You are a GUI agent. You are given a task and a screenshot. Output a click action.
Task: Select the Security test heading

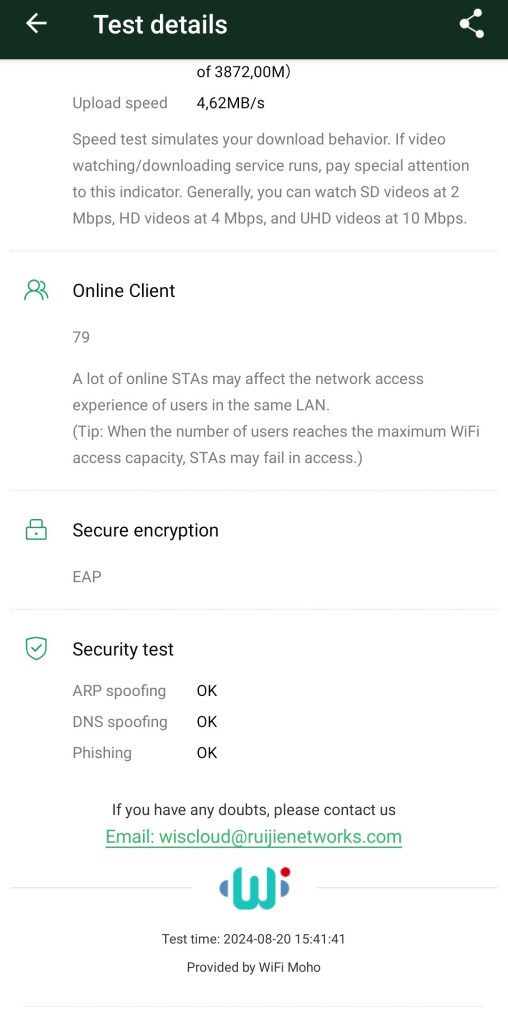tap(123, 650)
